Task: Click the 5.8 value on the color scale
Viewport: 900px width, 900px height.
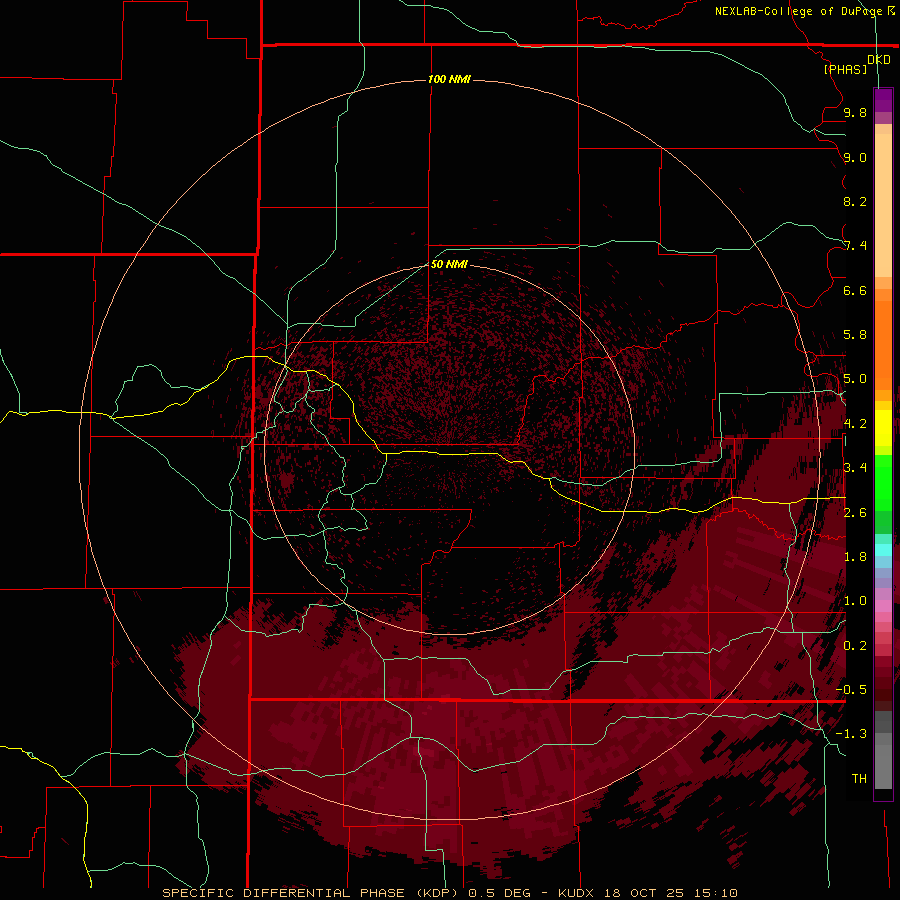Action: point(855,335)
